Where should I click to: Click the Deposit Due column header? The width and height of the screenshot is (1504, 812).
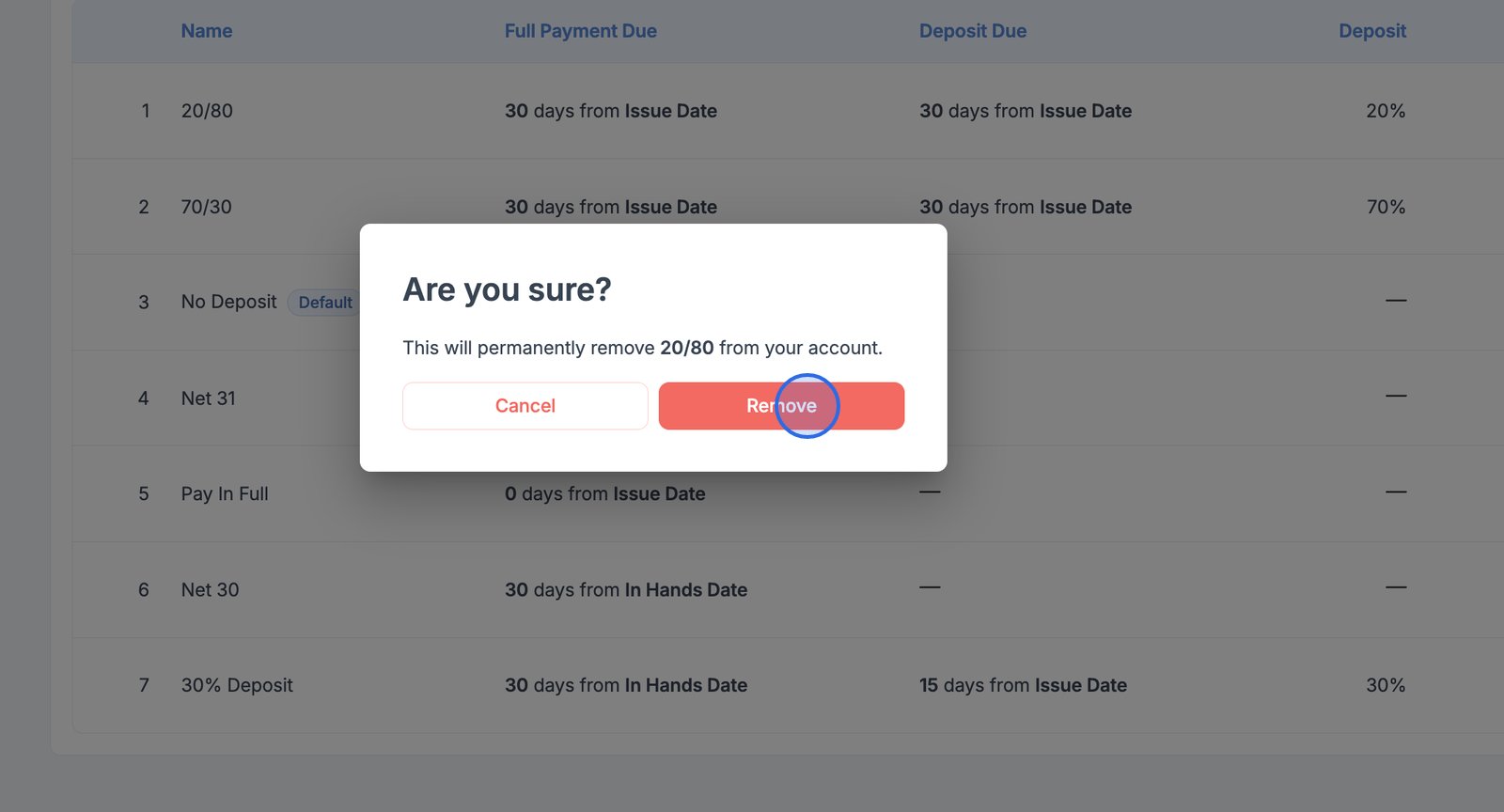click(x=972, y=31)
